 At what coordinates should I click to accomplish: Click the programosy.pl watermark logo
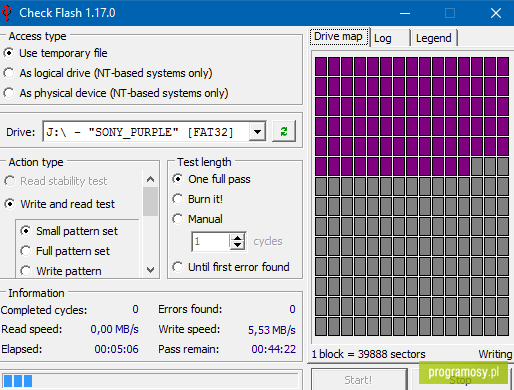coord(463,373)
